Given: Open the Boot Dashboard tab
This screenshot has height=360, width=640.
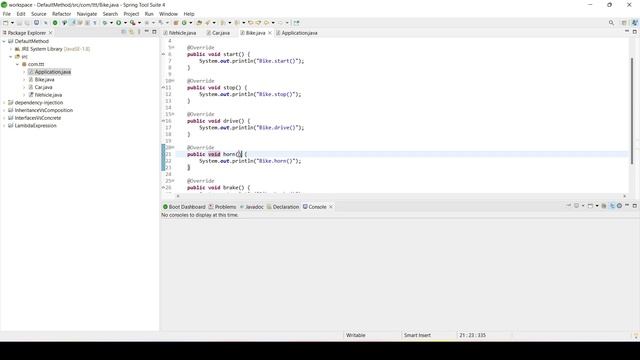Looking at the screenshot, I should click(184, 207).
